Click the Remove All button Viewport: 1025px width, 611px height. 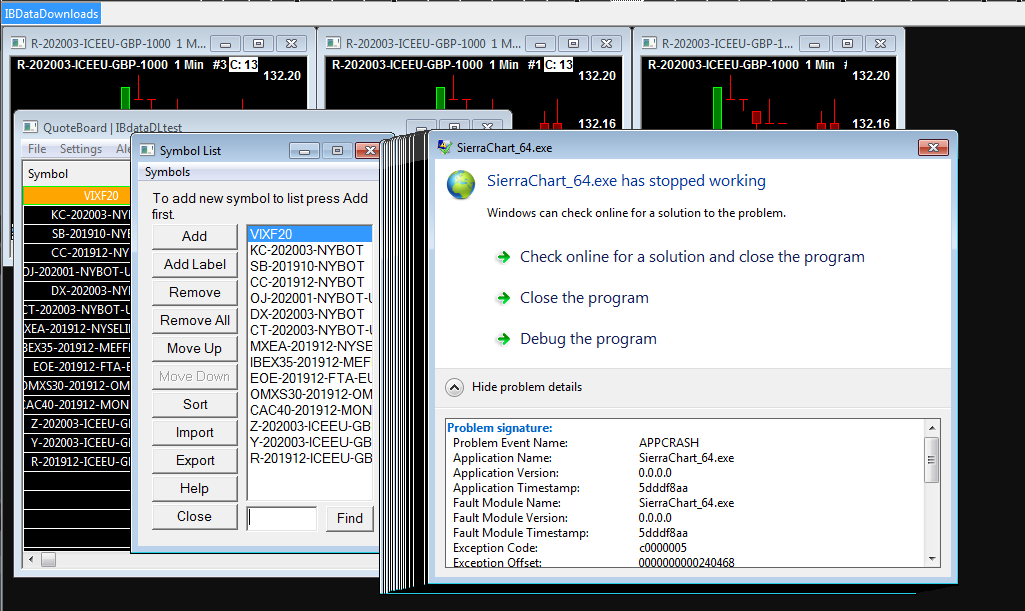pos(194,321)
